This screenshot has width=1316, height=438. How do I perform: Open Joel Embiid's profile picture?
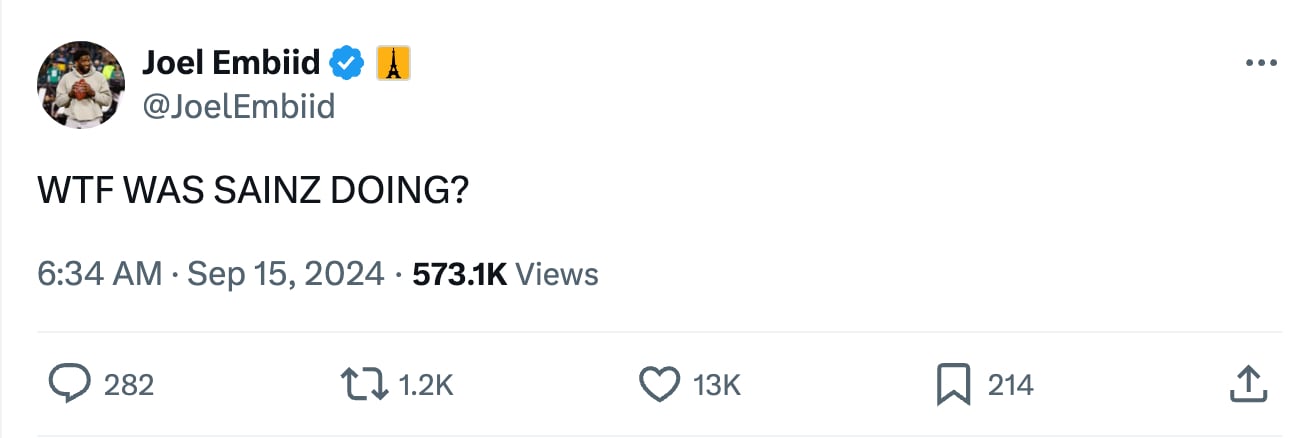click(81, 85)
